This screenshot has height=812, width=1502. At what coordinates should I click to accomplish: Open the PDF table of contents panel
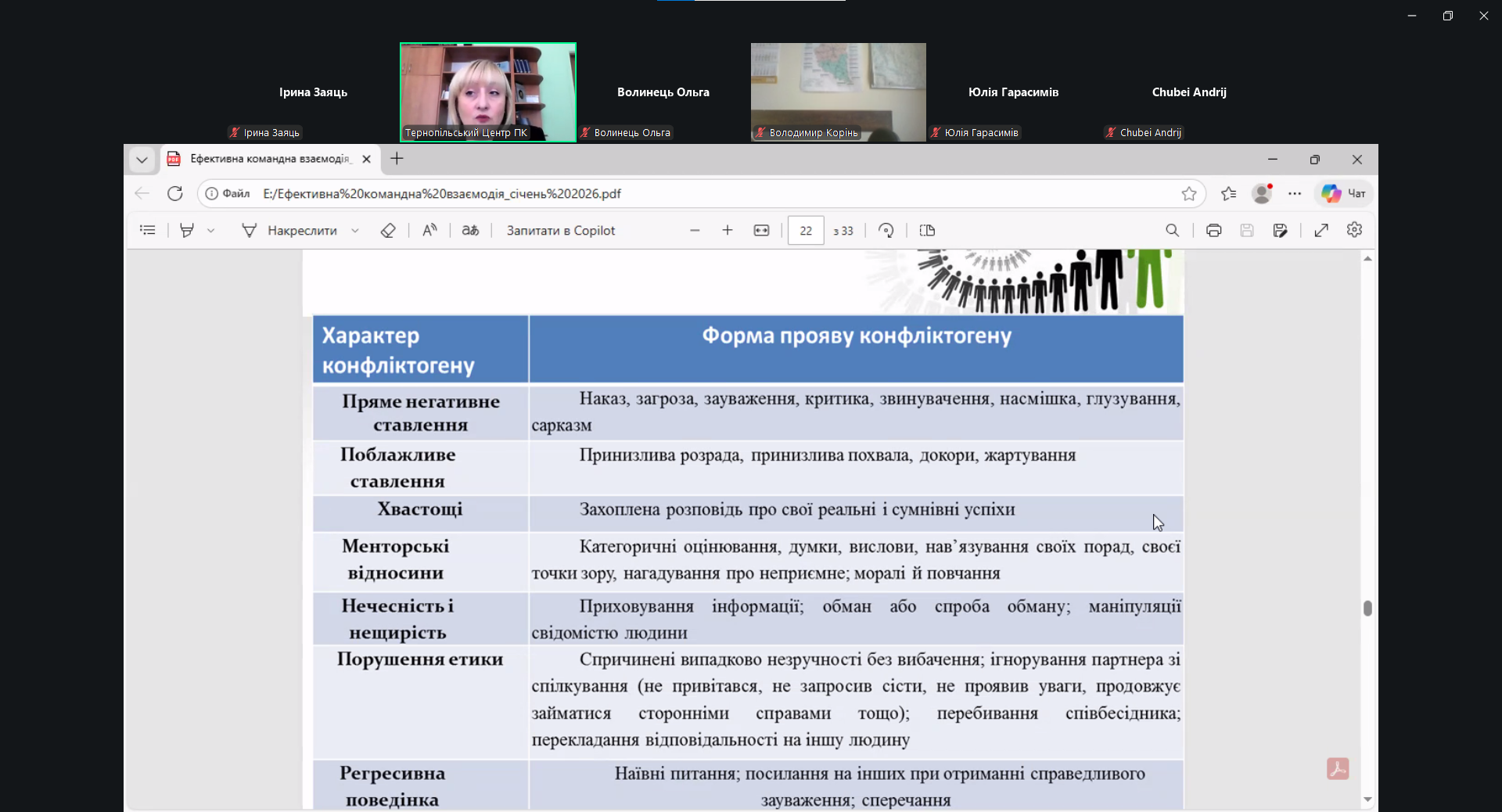pyautogui.click(x=147, y=230)
